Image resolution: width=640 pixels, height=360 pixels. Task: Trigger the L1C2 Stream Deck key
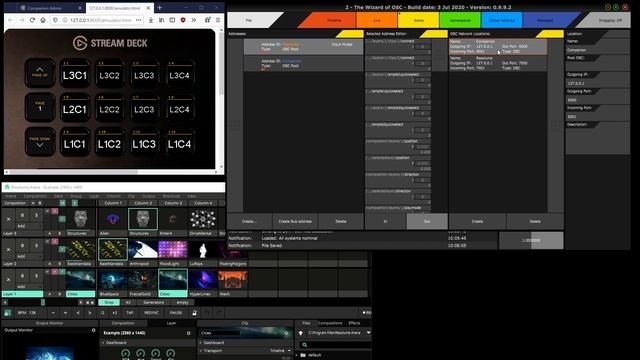tap(109, 142)
